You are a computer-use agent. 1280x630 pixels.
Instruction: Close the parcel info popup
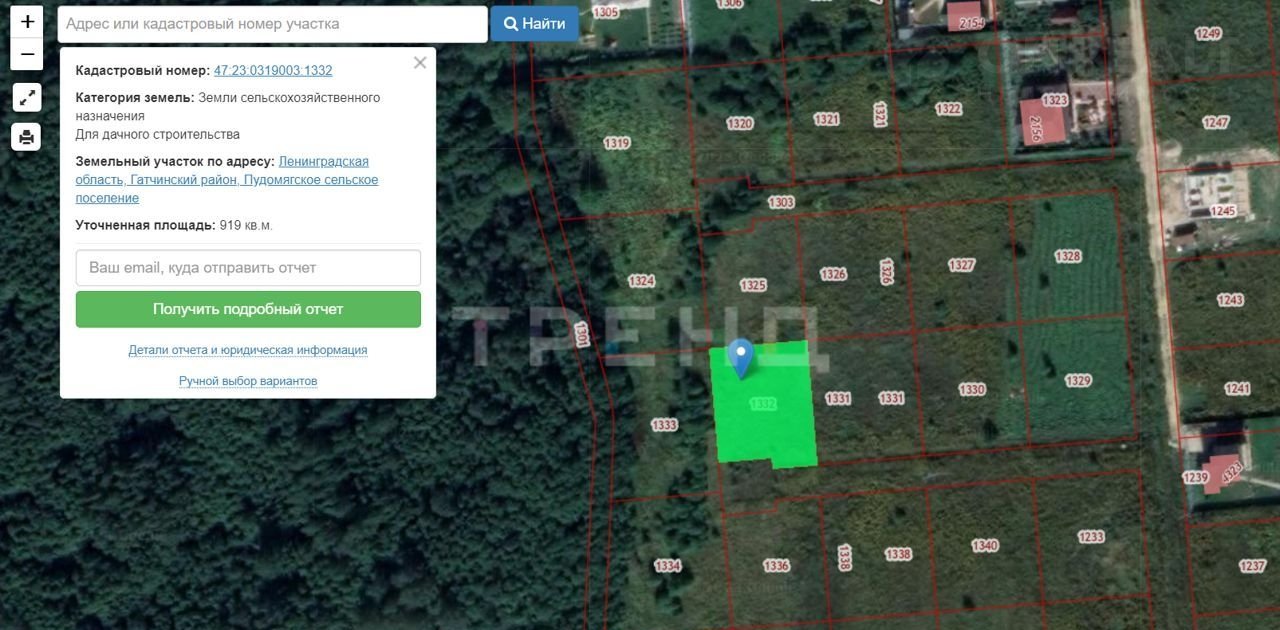420,63
